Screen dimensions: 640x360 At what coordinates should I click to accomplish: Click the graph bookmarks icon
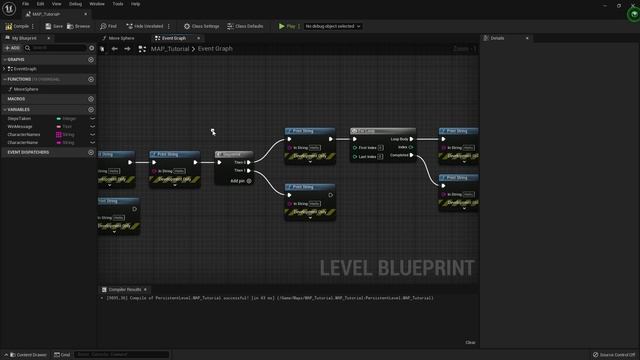(x=102, y=49)
